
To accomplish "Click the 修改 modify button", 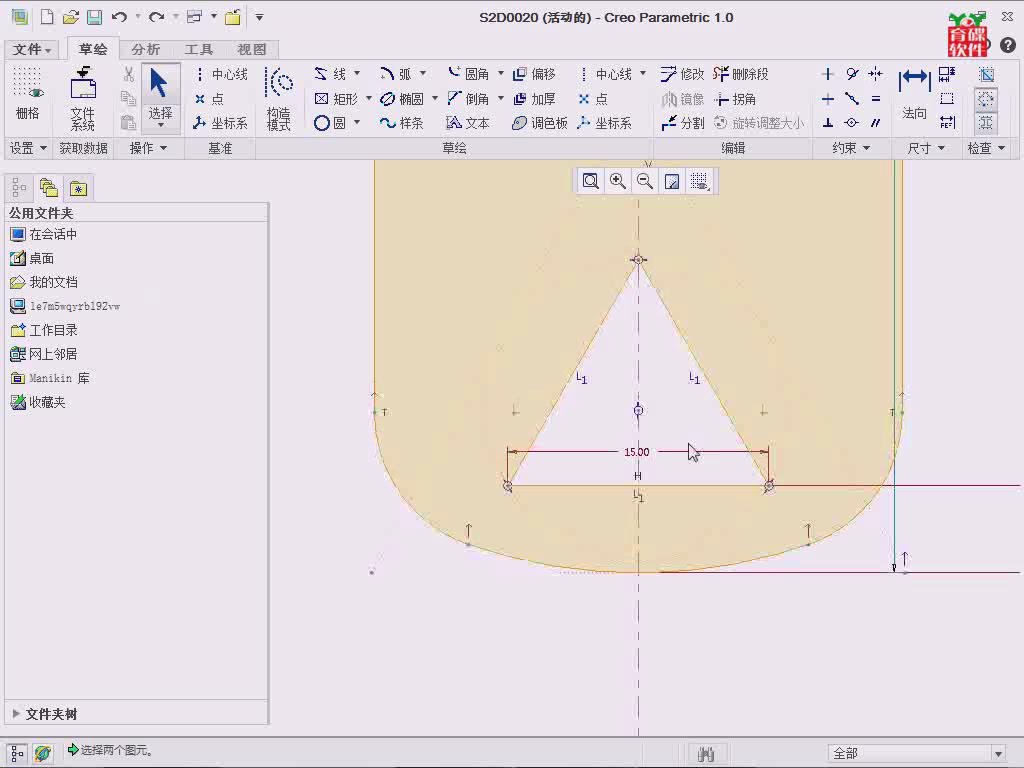I will click(x=682, y=74).
